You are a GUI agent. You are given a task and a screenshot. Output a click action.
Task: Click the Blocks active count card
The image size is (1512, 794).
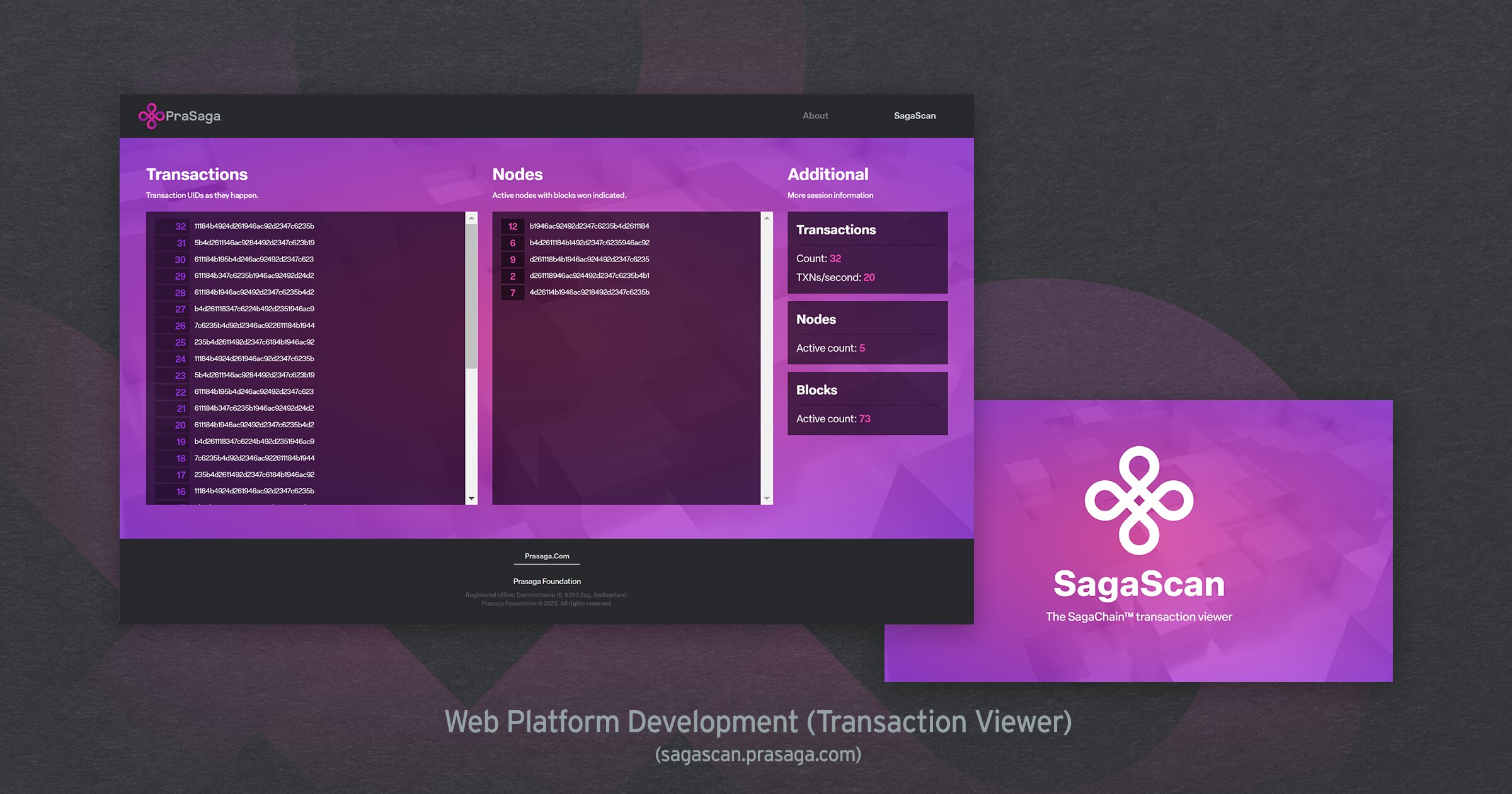pyautogui.click(x=867, y=403)
